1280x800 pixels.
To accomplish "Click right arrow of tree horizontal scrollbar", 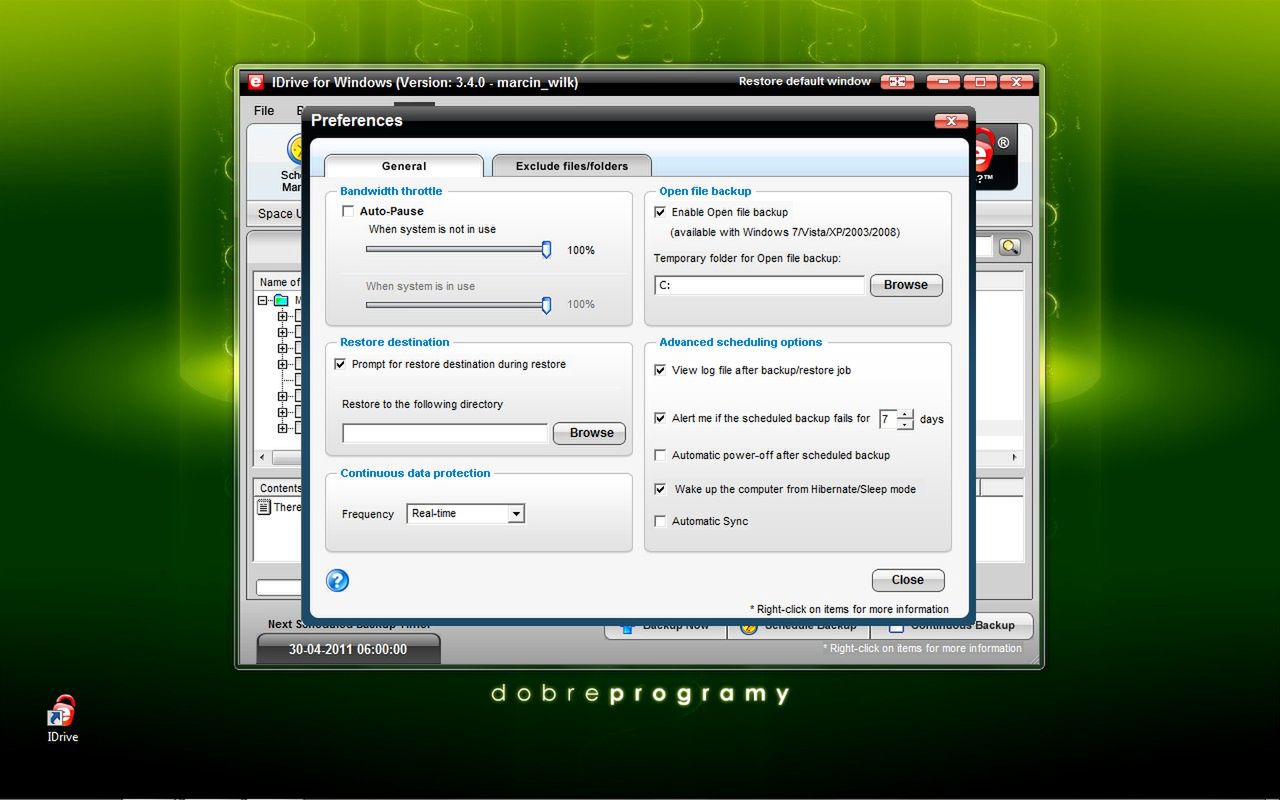I will coord(1014,457).
